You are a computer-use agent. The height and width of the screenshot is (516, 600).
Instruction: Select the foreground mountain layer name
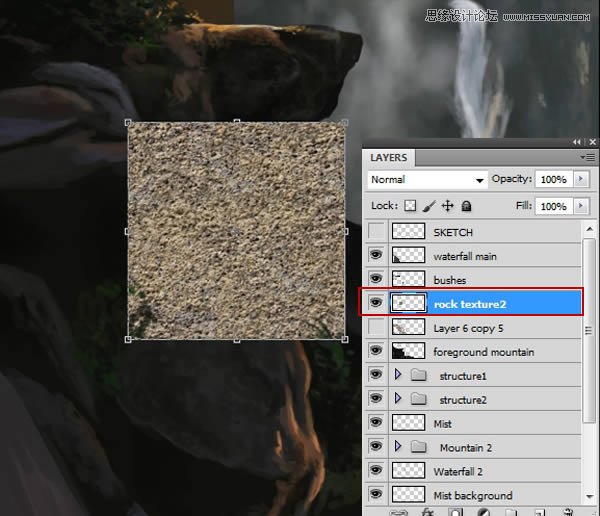tap(484, 352)
